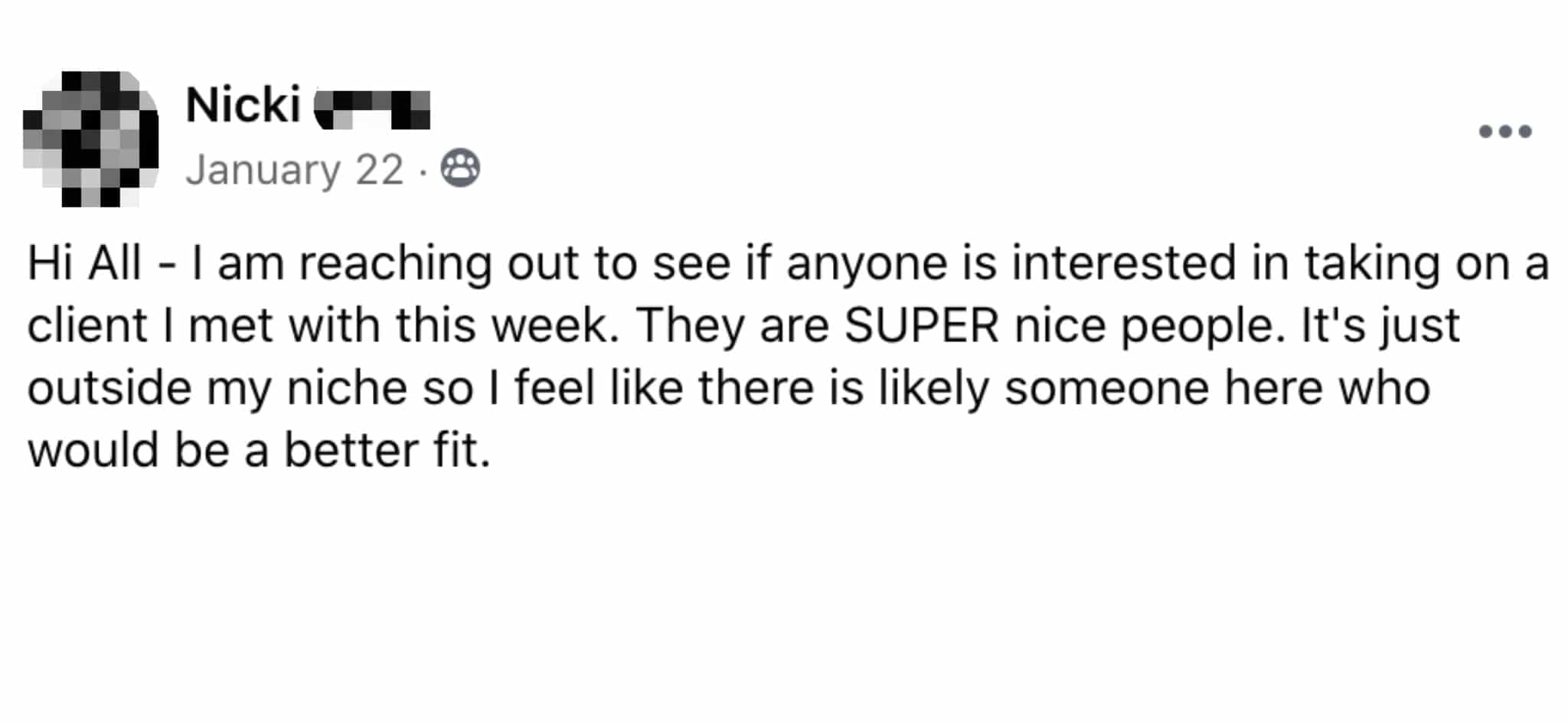Click the blurred surname beside Nicki
The height and width of the screenshot is (724, 1568).
coord(373,109)
